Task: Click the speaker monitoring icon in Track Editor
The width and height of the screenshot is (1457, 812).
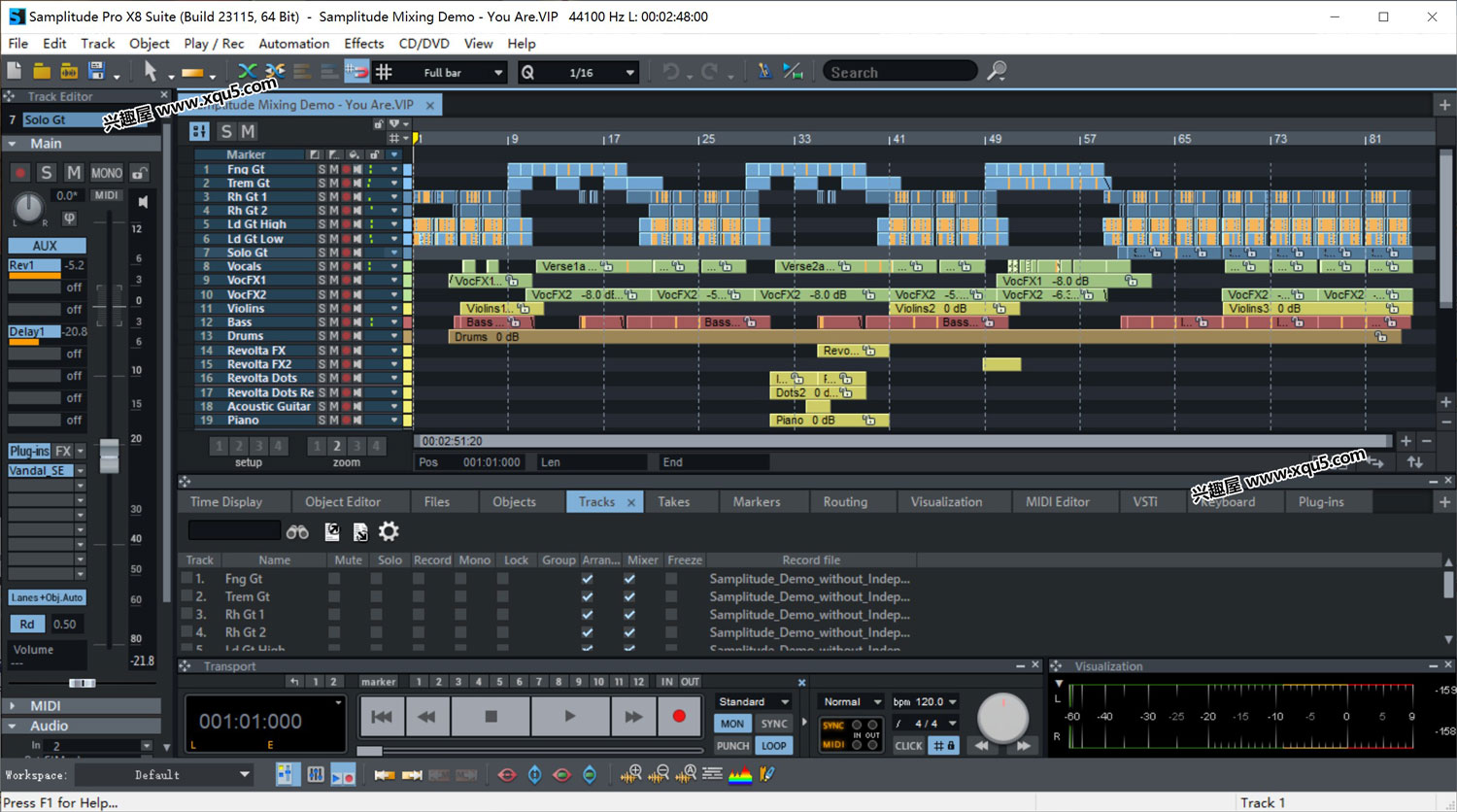Action: pyautogui.click(x=143, y=202)
